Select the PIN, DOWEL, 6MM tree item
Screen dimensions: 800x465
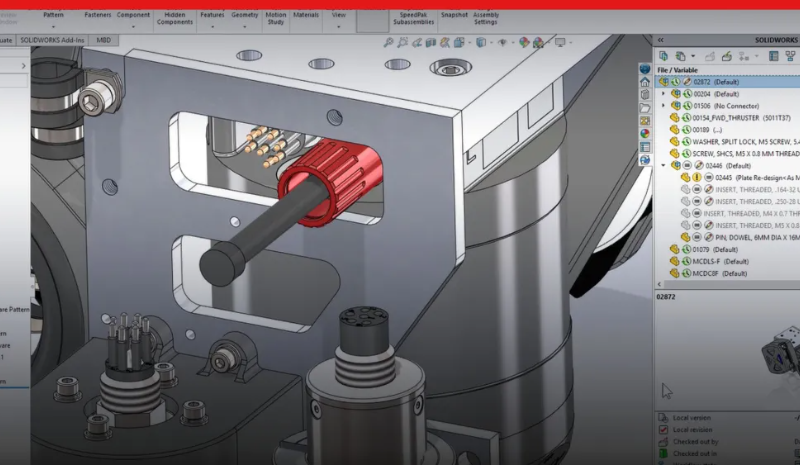(x=752, y=237)
